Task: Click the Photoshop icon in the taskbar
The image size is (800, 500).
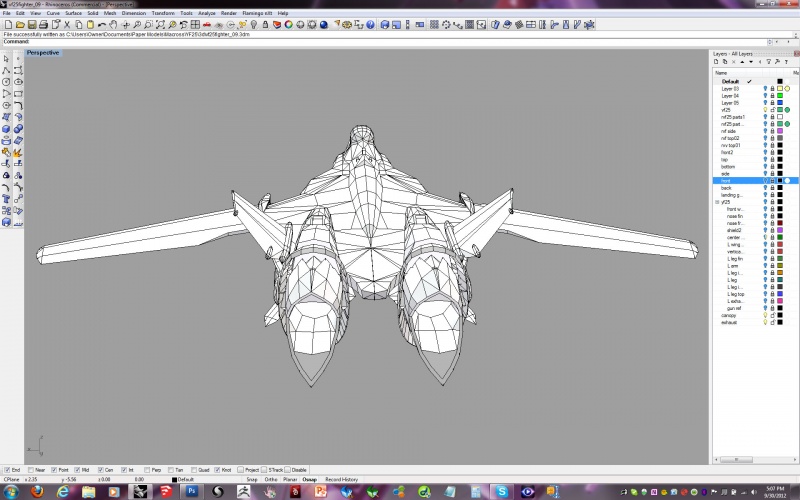Action: click(x=192, y=491)
